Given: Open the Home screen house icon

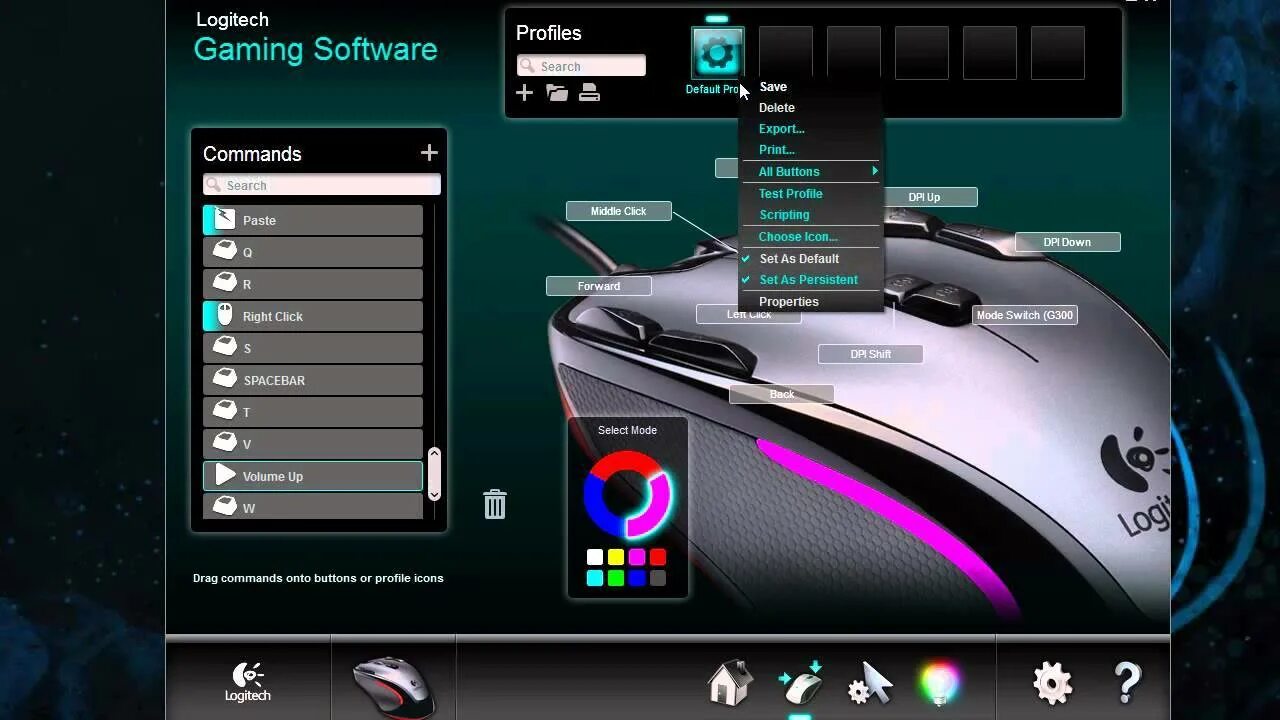Looking at the screenshot, I should coord(729,683).
